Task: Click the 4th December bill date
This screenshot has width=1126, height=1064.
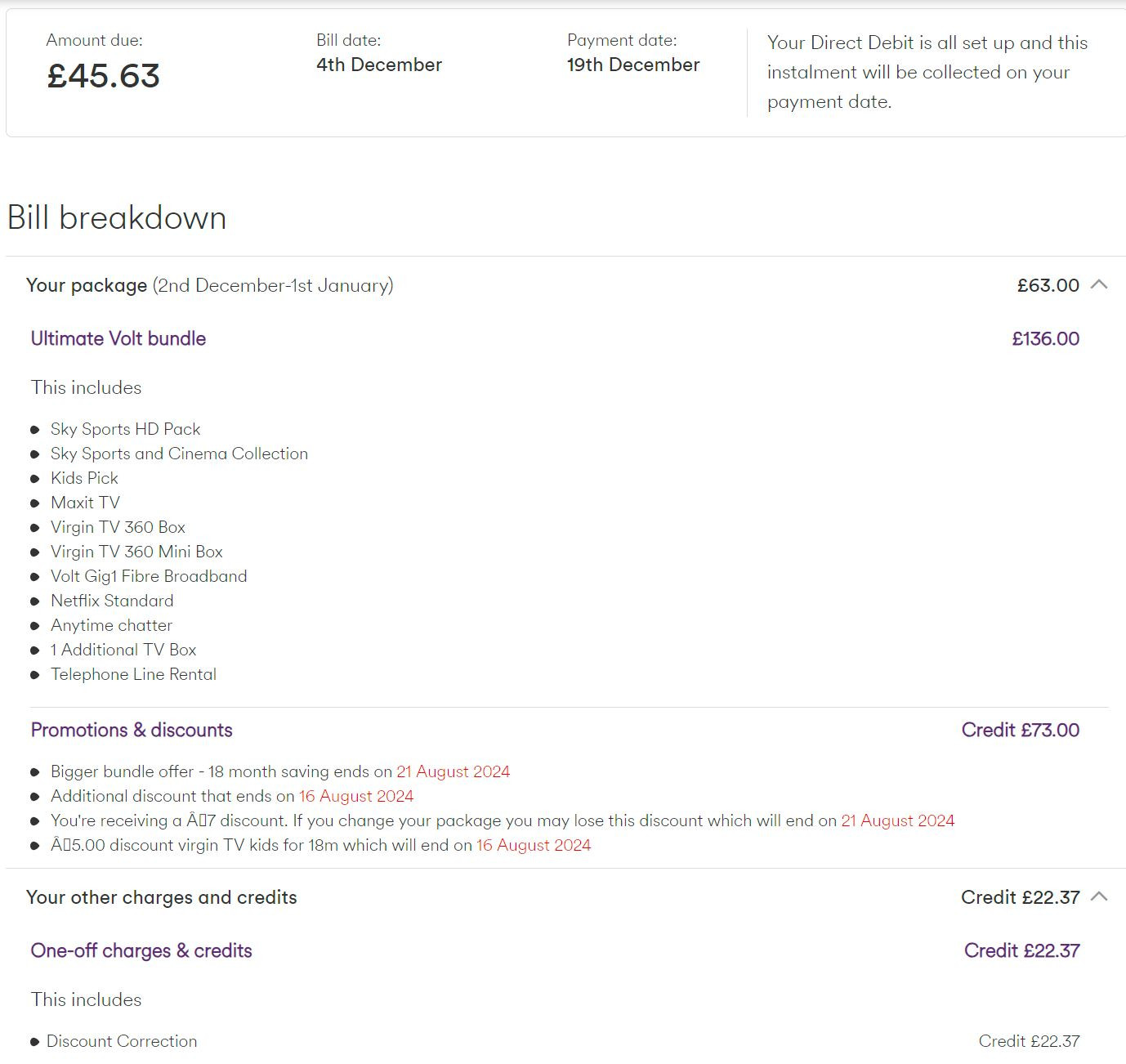Action: pos(379,65)
